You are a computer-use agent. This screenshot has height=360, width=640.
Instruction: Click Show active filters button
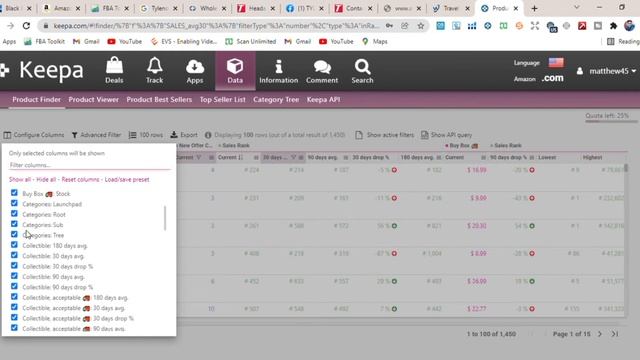[384, 135]
